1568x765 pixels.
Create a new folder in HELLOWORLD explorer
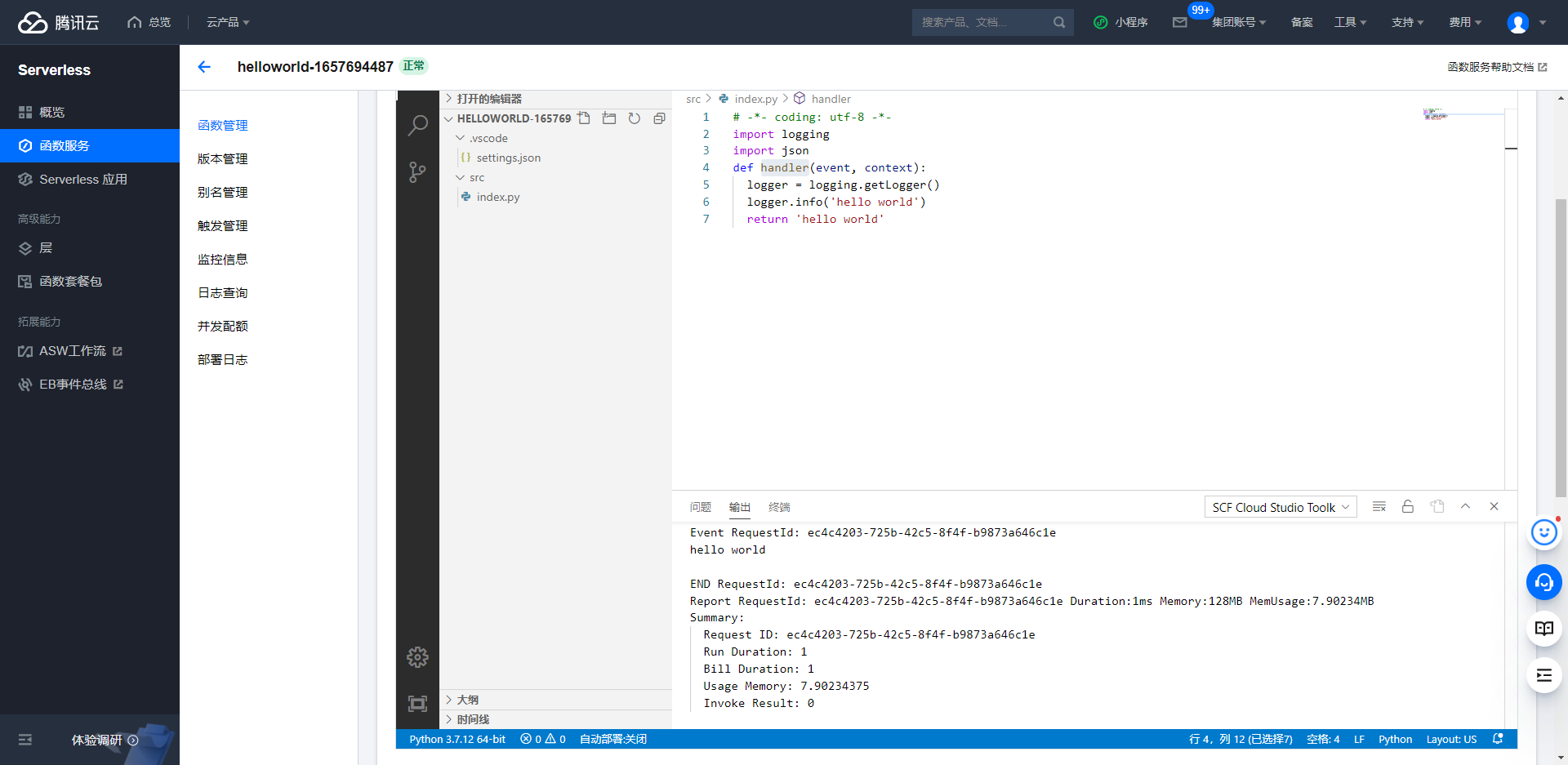pos(609,118)
